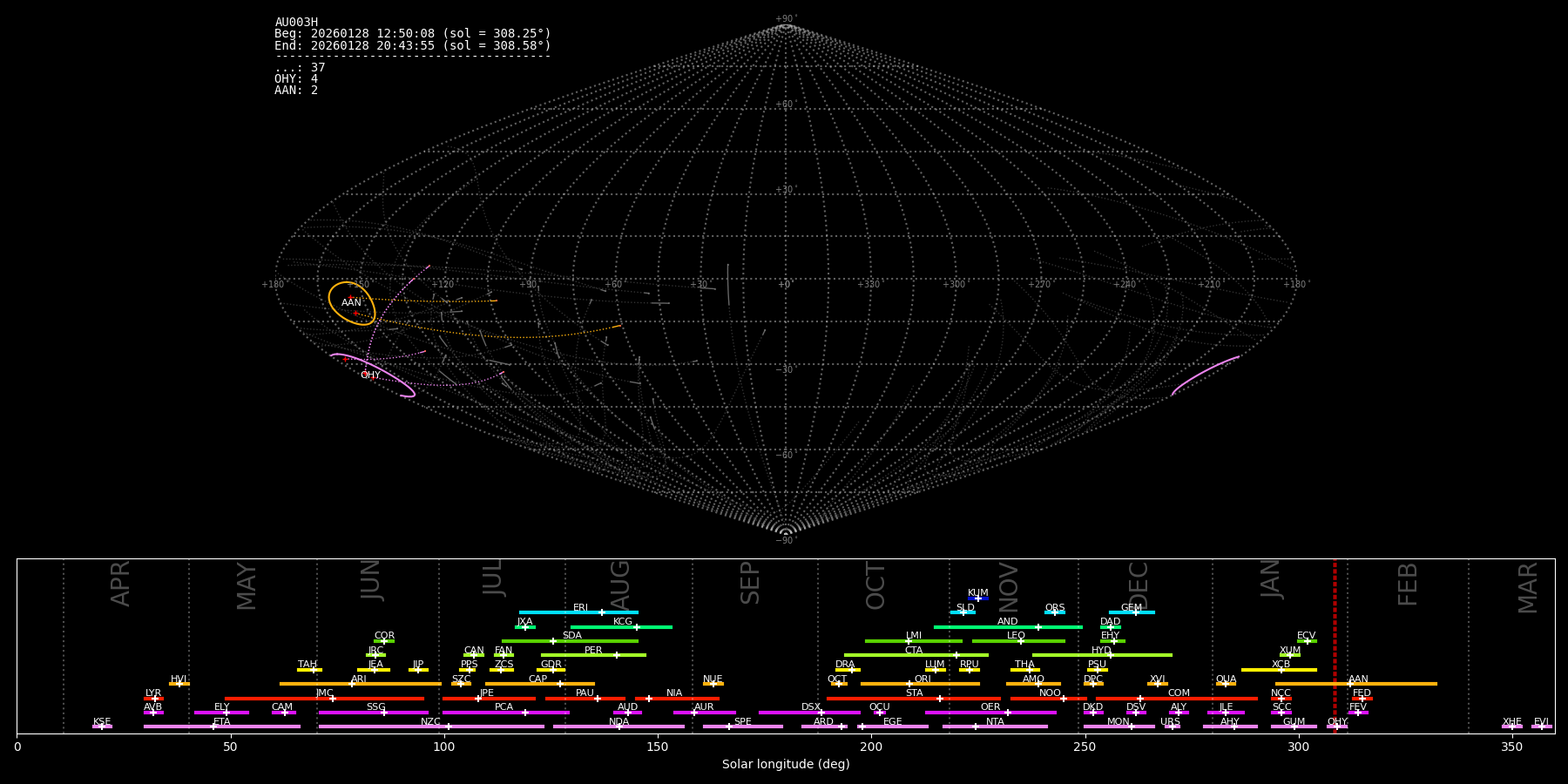Click the lime PER activity bar
The height and width of the screenshot is (784, 1568).
pyautogui.click(x=593, y=655)
